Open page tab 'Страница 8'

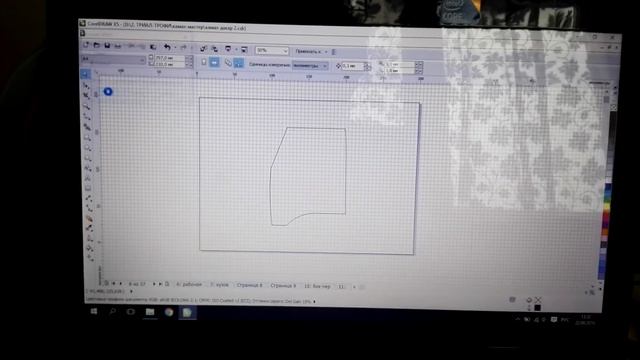coord(249,285)
